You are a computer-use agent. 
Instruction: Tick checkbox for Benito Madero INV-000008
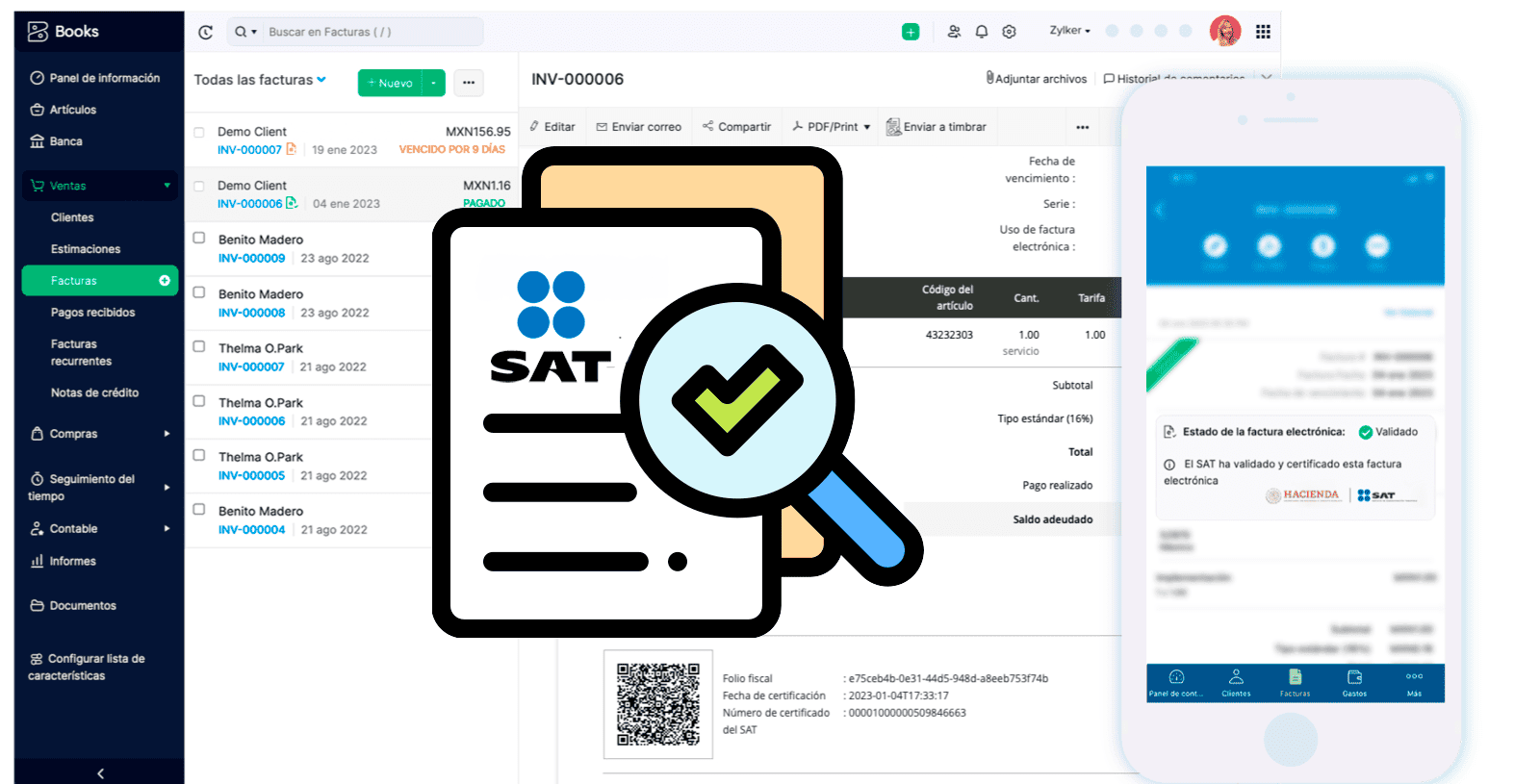pyautogui.click(x=199, y=292)
